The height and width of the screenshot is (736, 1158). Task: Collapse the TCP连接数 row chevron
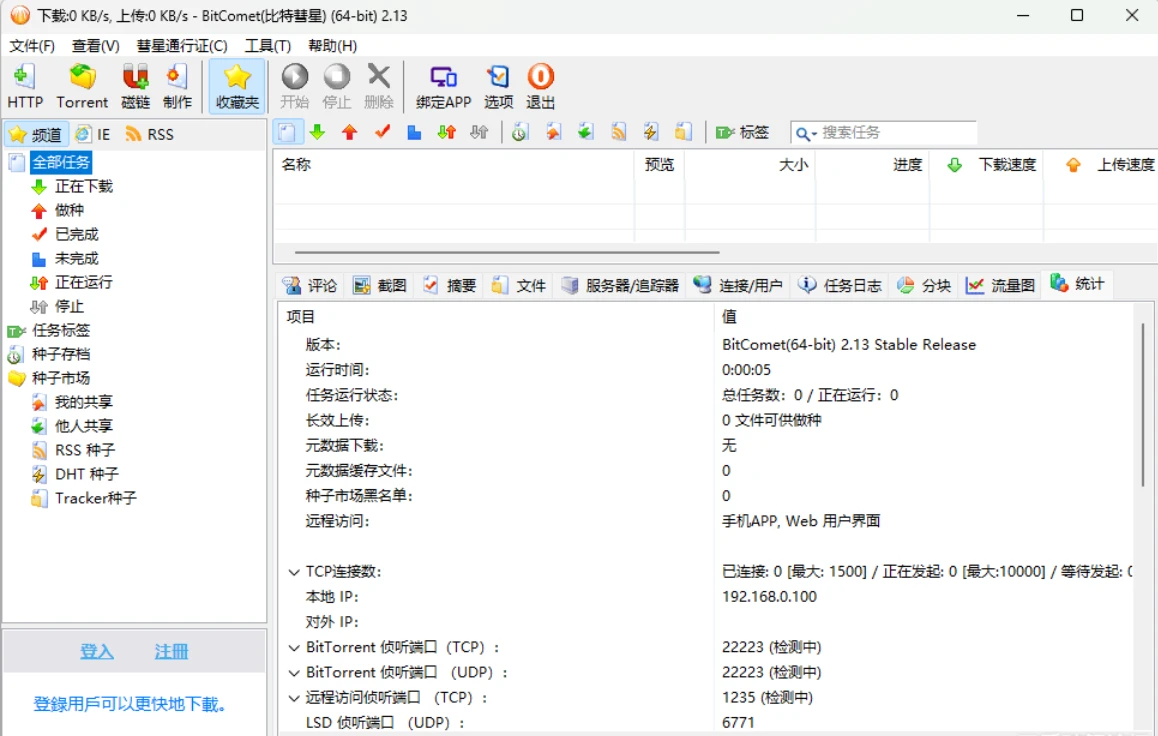click(x=294, y=572)
